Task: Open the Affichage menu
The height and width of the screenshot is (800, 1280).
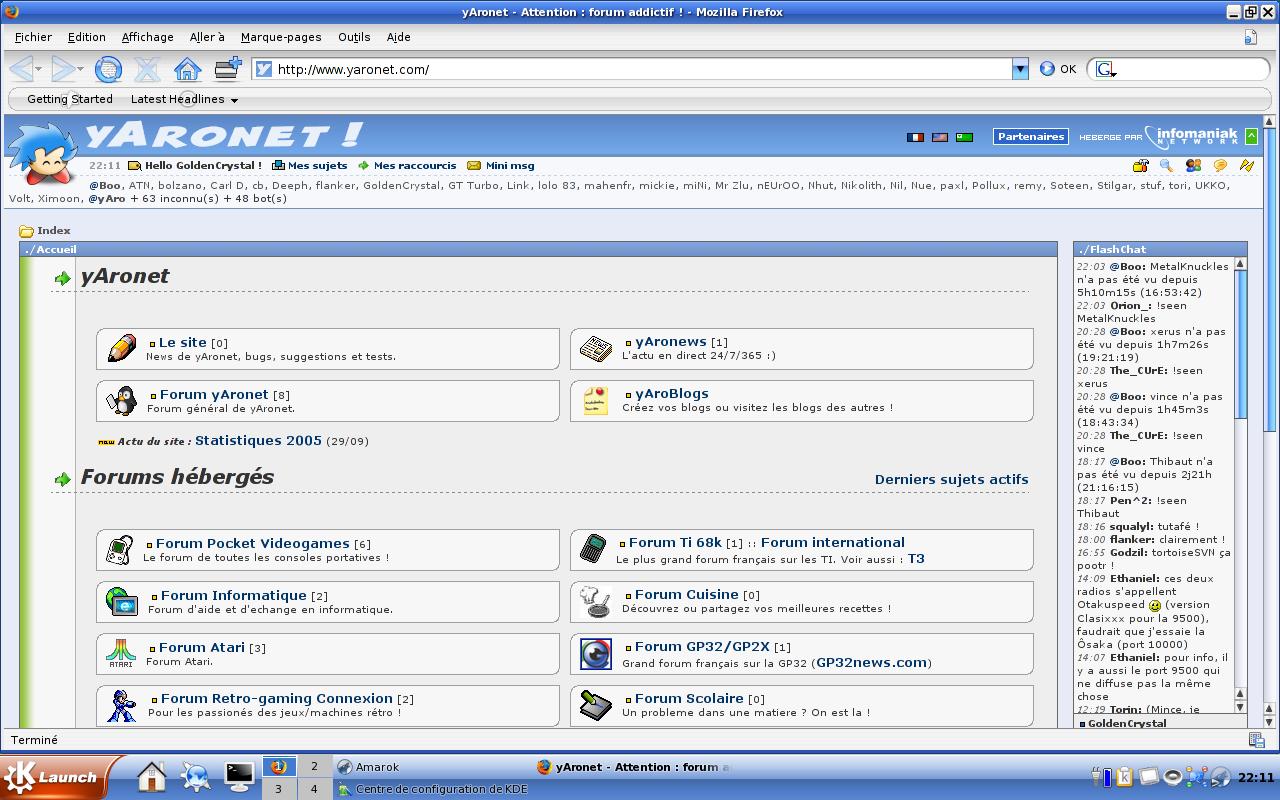Action: (x=147, y=37)
